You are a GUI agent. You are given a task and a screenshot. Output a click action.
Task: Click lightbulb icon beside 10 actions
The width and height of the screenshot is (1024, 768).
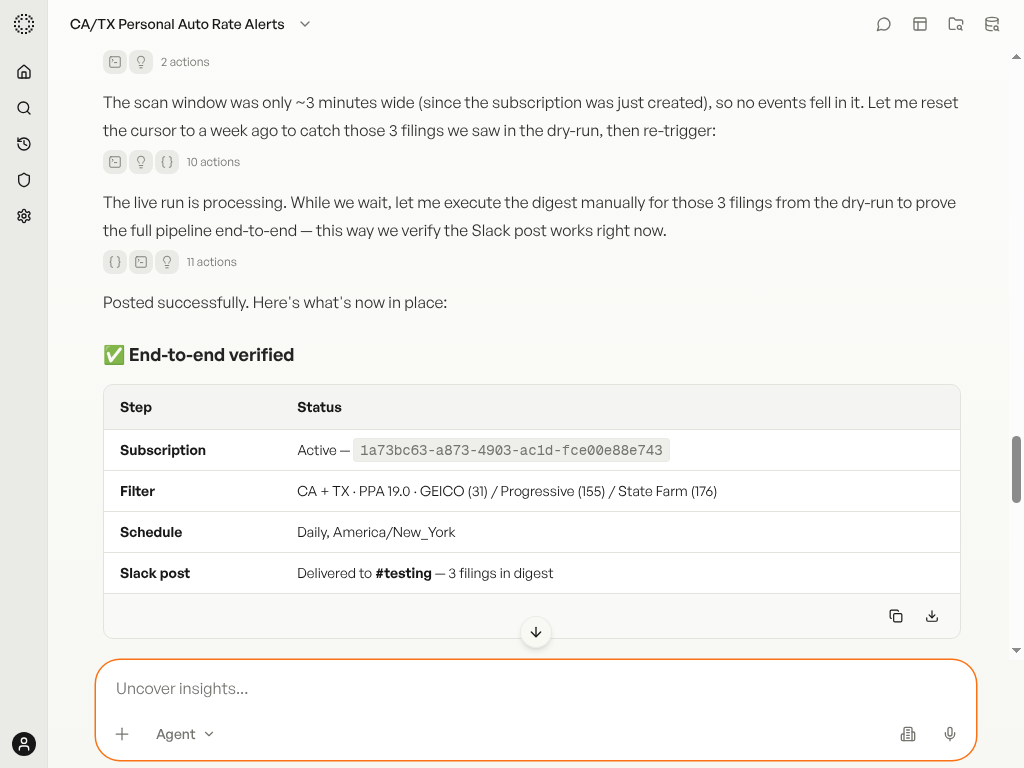141,162
